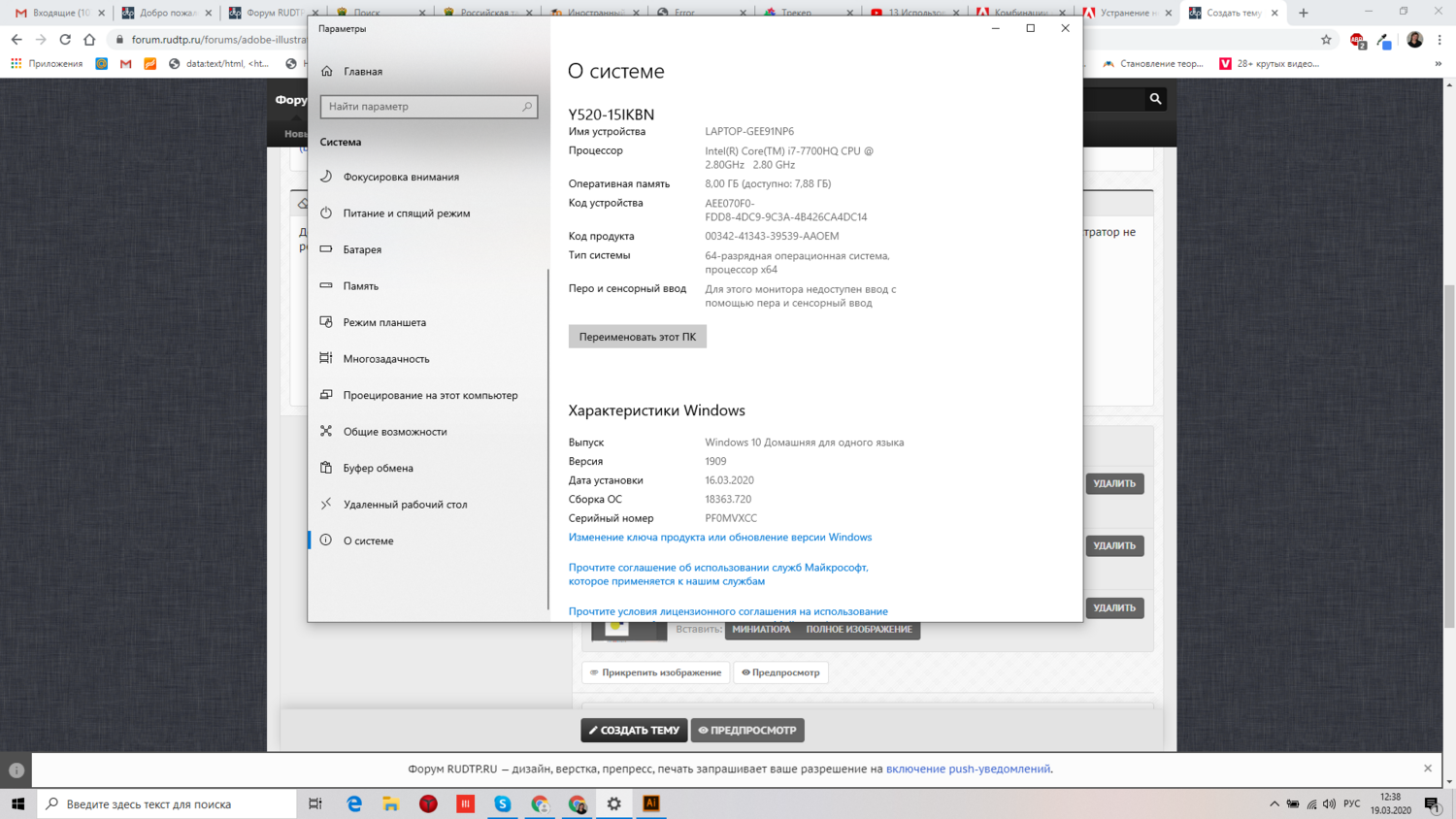Click the third УДАЛИТЬ button on forum
Image resolution: width=1456 pixels, height=819 pixels.
pyautogui.click(x=1114, y=608)
